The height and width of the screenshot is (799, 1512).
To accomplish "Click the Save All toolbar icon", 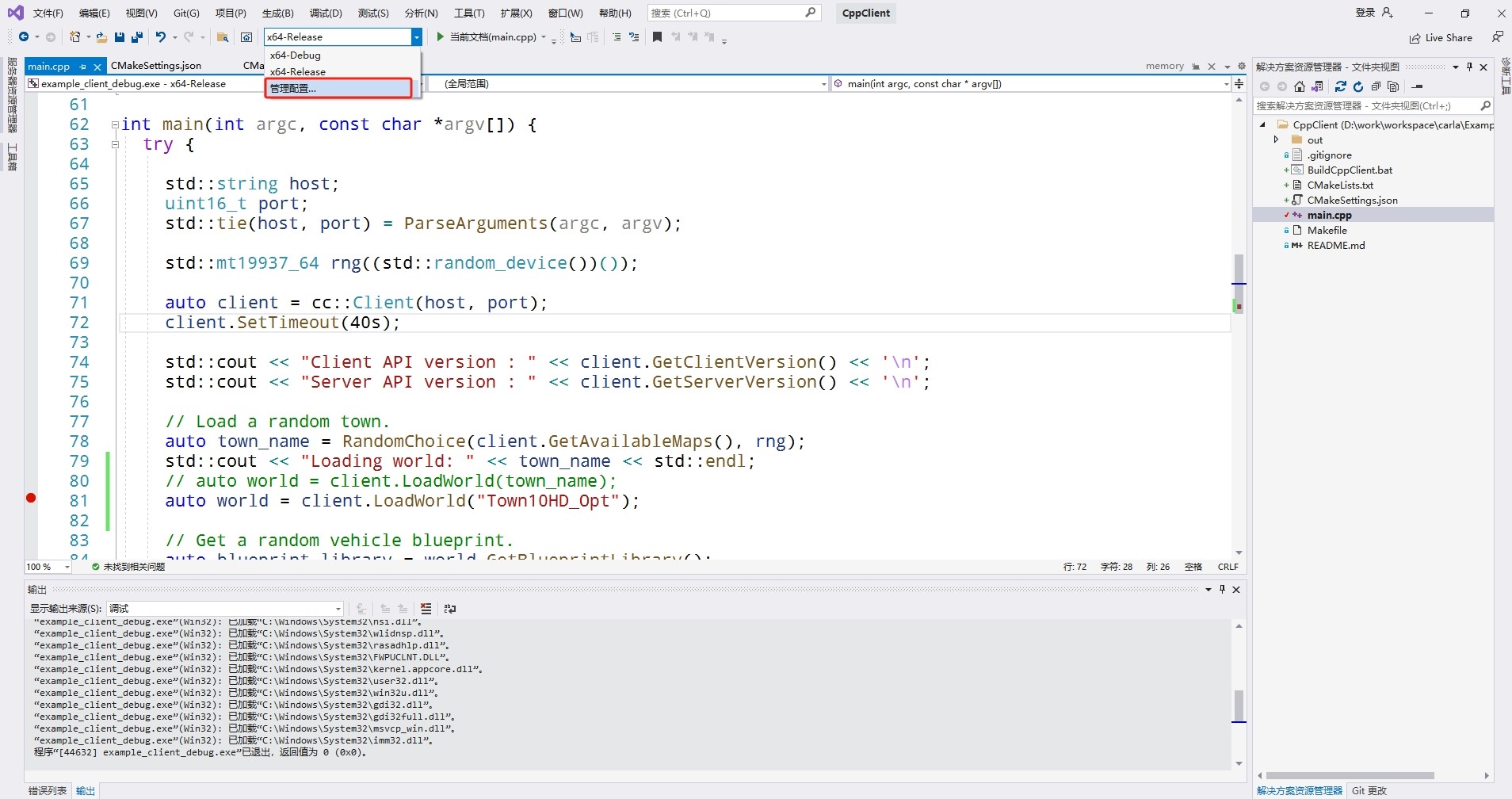I will click(136, 37).
